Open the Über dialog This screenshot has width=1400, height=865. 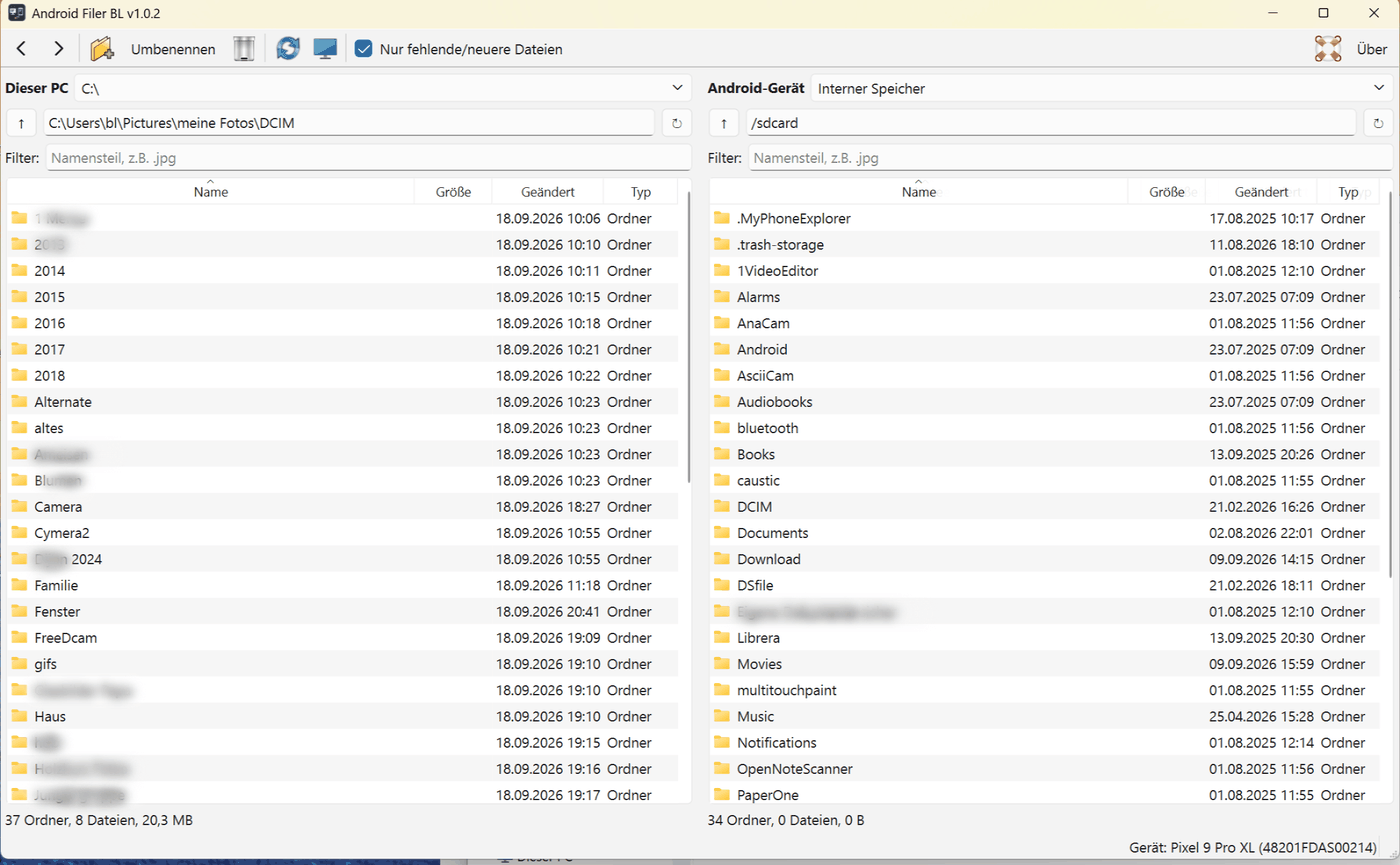[1372, 48]
